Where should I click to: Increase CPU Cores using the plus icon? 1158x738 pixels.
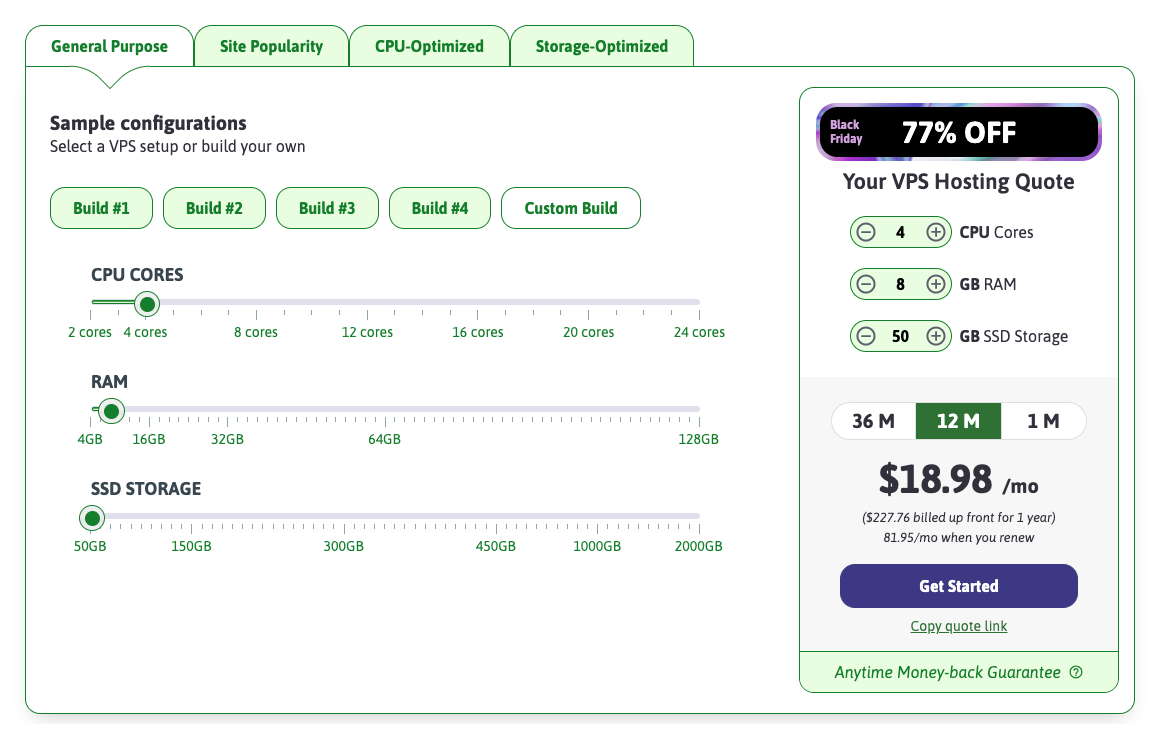coord(935,231)
